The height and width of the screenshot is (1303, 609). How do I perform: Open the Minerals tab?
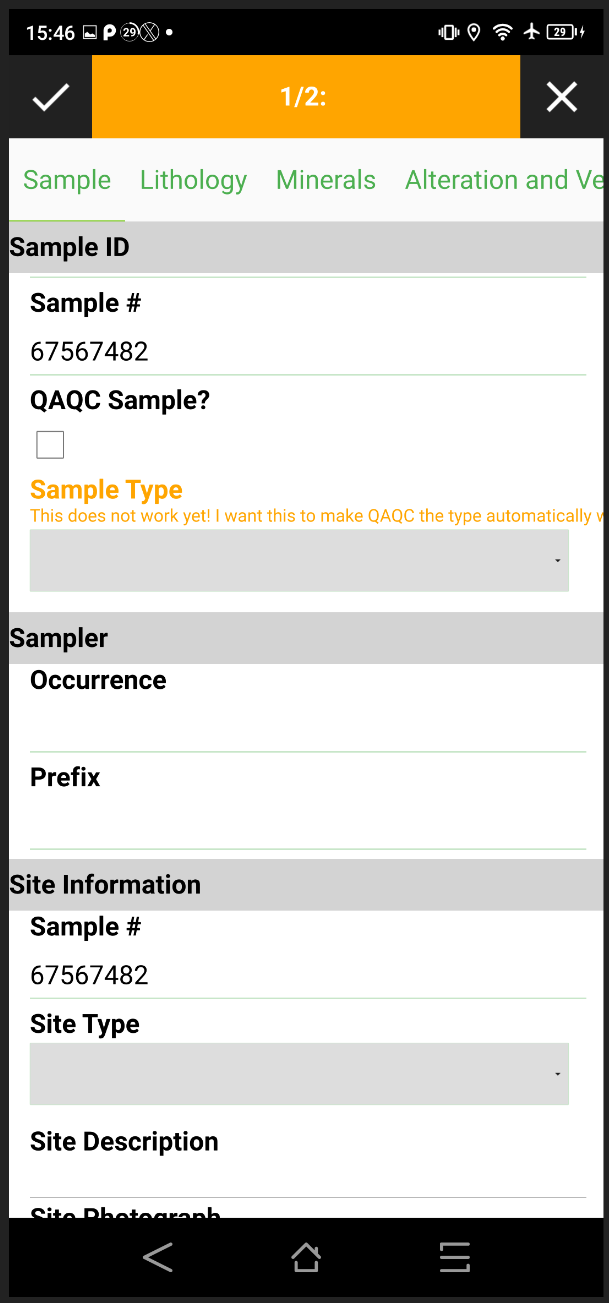pos(325,180)
